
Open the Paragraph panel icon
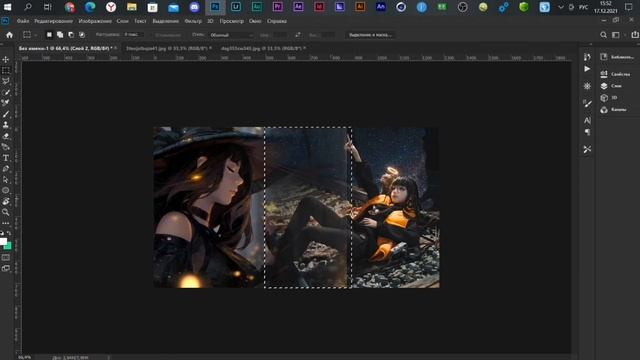point(587,132)
